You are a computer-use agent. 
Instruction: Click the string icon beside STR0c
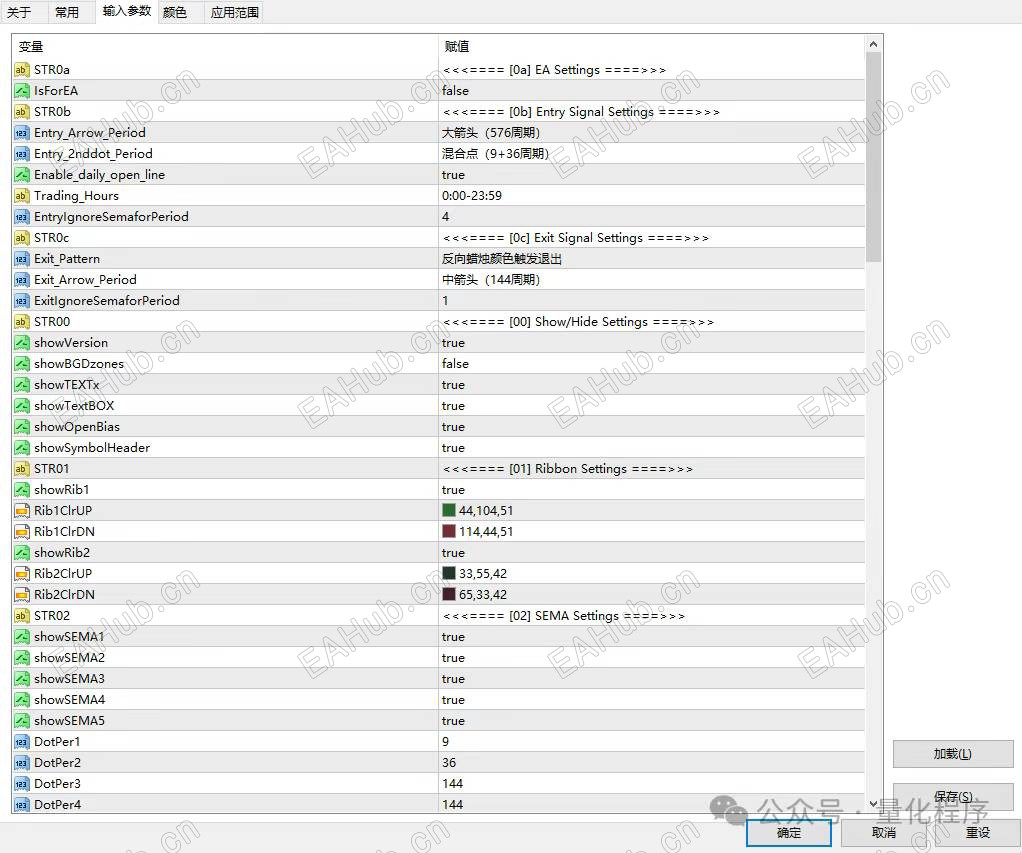(22, 238)
